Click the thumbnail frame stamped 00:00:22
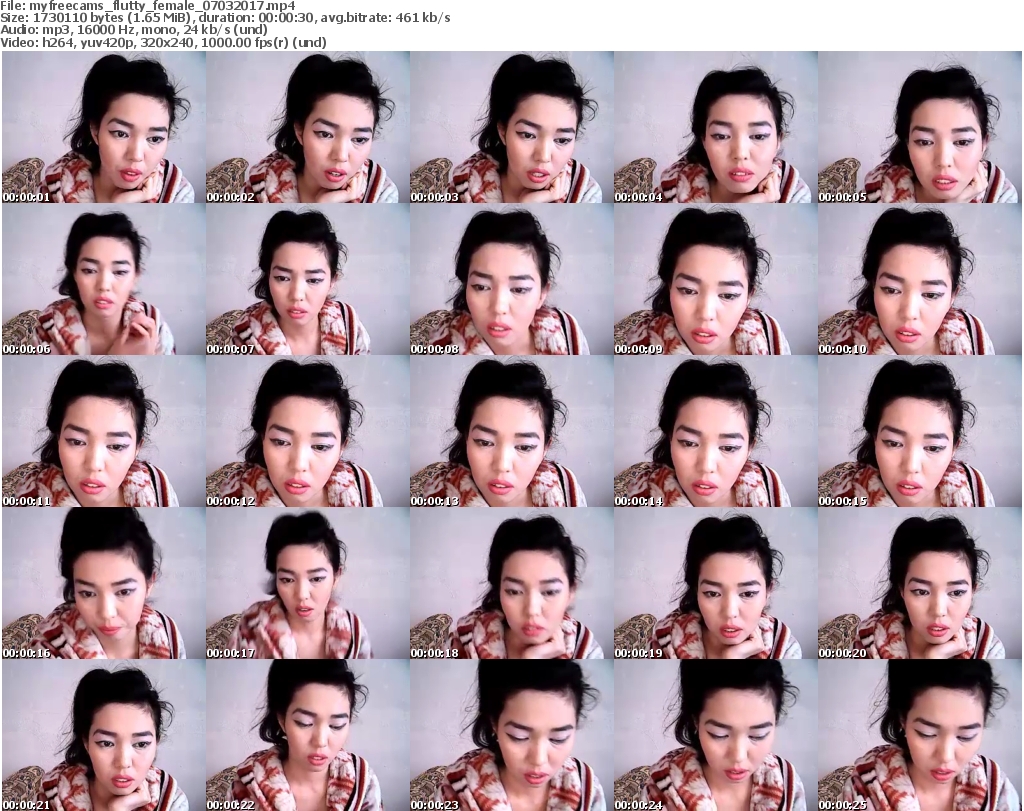1024x811 pixels. click(x=308, y=735)
